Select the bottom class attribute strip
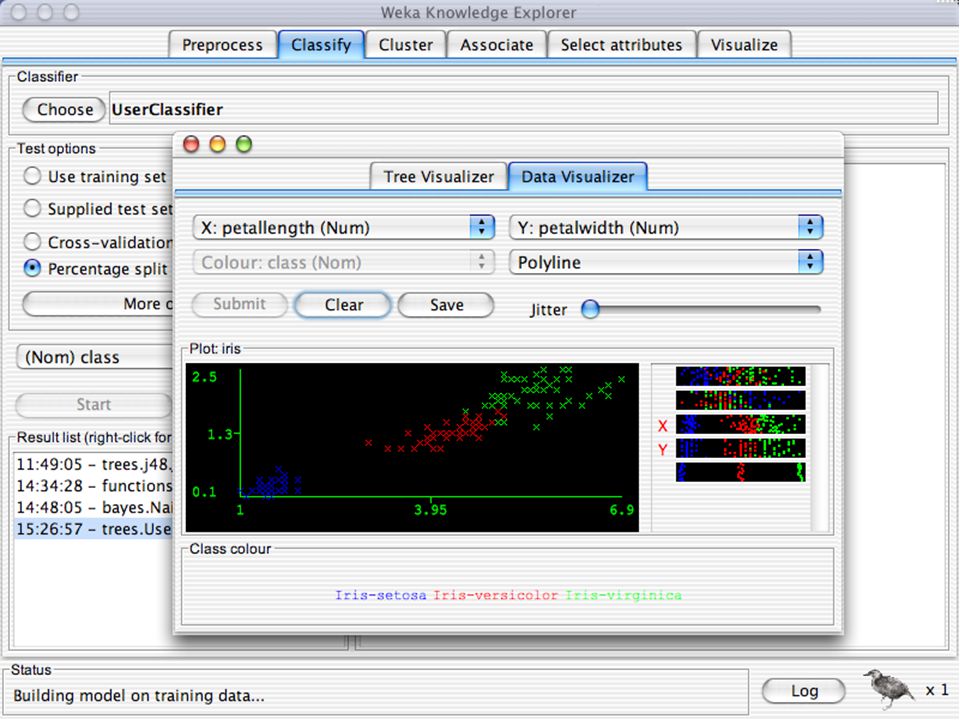 (x=740, y=472)
